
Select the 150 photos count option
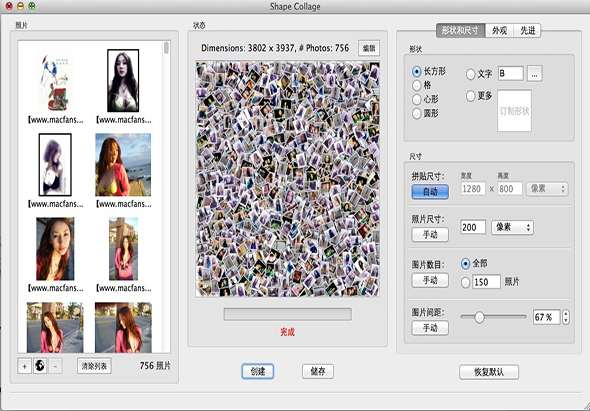click(465, 282)
